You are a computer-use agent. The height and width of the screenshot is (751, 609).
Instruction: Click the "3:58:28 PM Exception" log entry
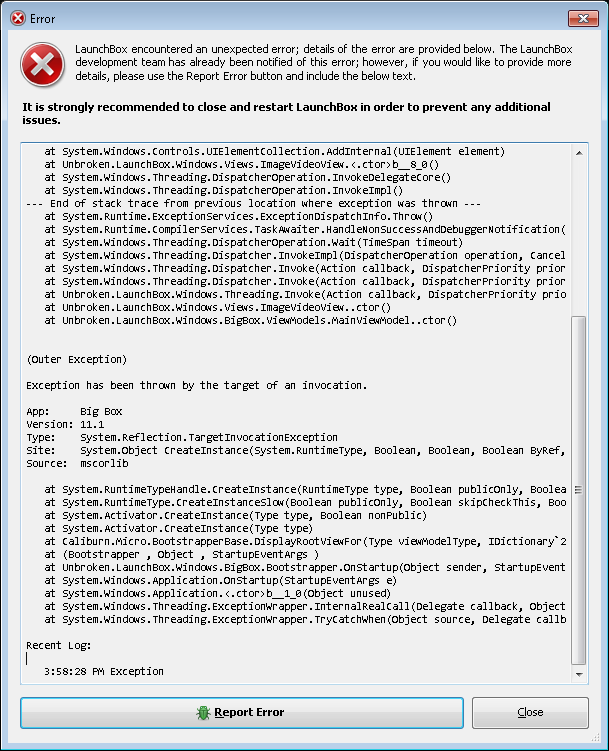[x=104, y=671]
